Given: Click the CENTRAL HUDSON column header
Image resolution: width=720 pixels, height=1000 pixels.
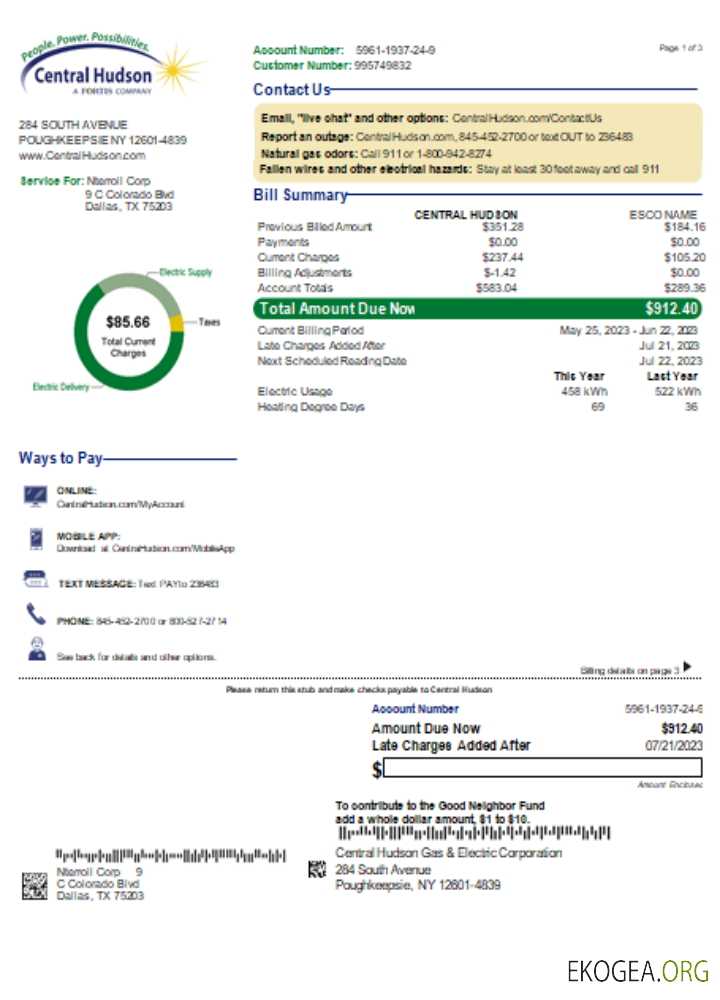Looking at the screenshot, I should click(x=466, y=215).
